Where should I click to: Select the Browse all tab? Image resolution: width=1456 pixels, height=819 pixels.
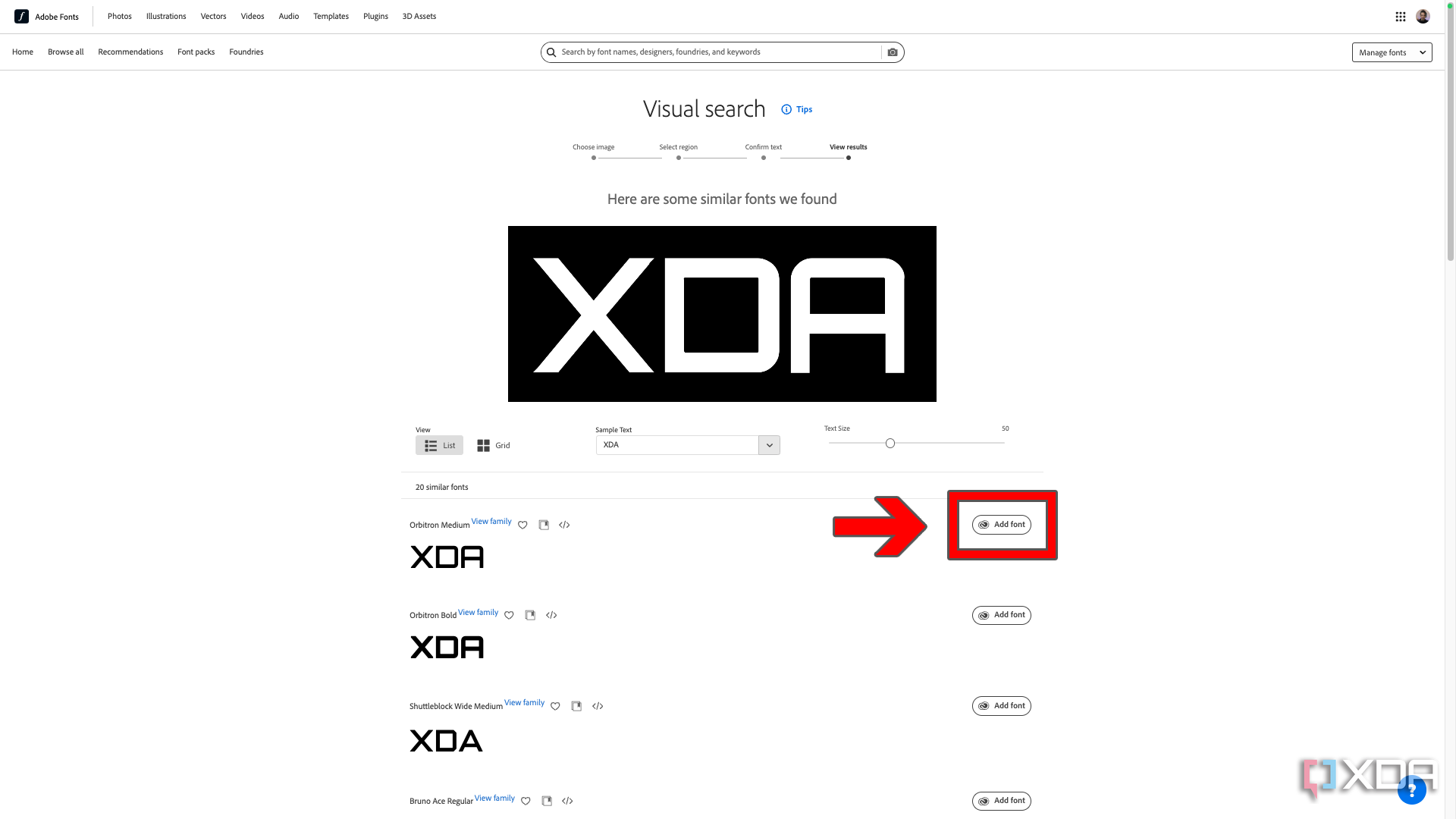[66, 51]
